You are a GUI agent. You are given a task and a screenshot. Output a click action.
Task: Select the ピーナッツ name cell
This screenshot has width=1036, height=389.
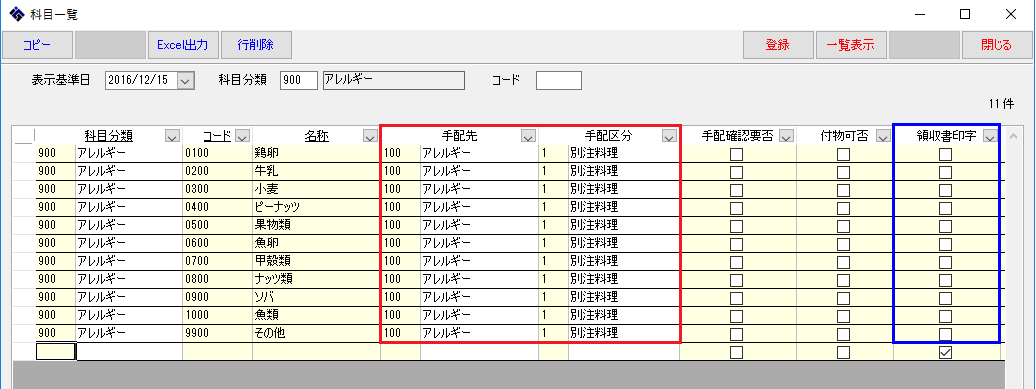click(316, 207)
